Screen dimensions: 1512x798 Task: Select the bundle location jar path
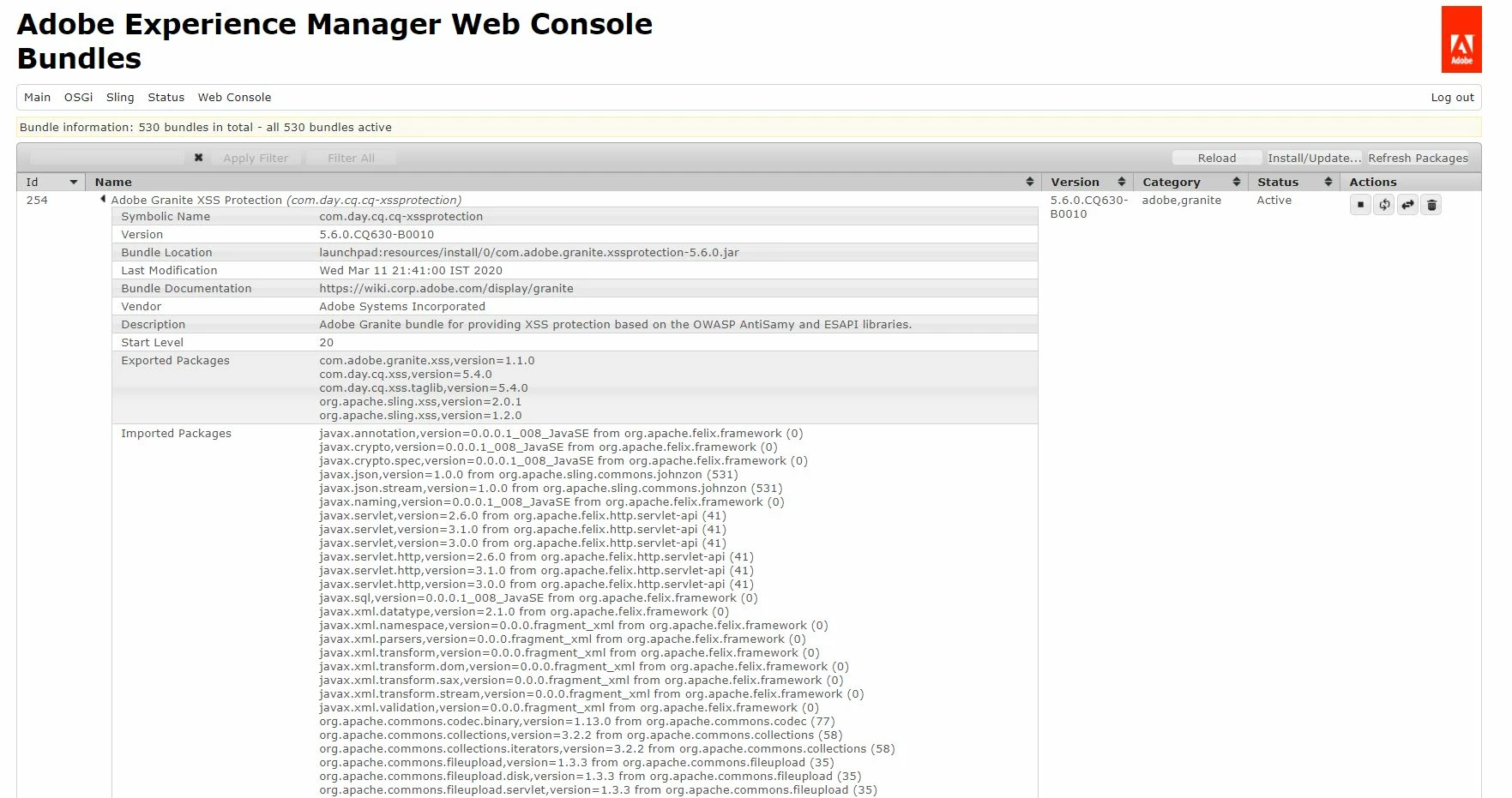point(528,253)
